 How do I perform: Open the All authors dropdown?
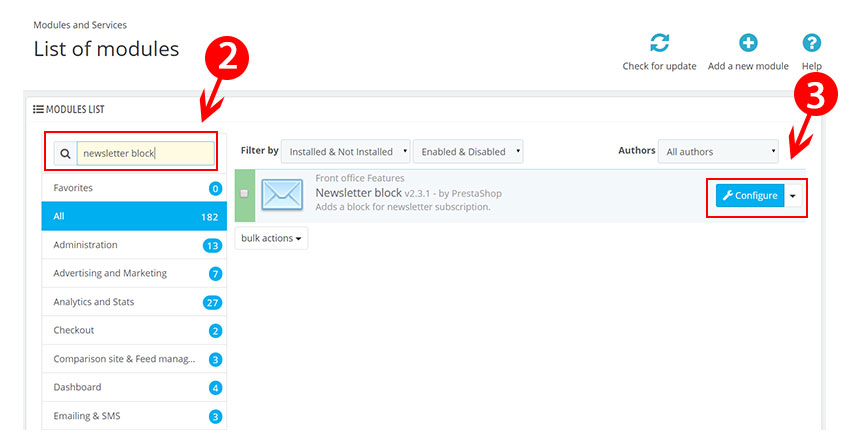[x=718, y=152]
